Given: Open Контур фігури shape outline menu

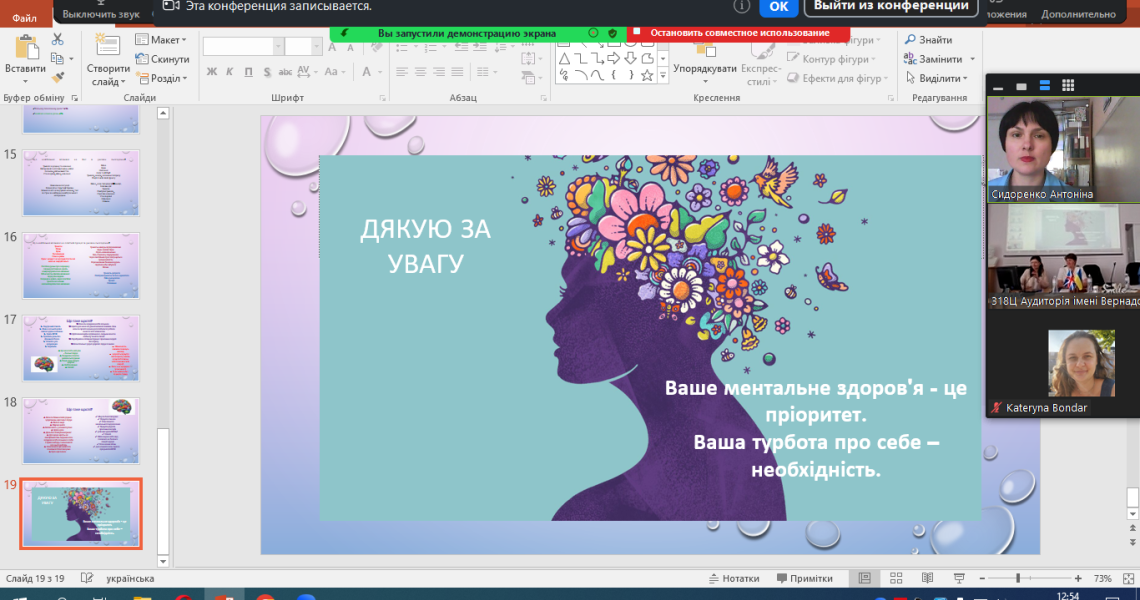Looking at the screenshot, I should [x=832, y=59].
